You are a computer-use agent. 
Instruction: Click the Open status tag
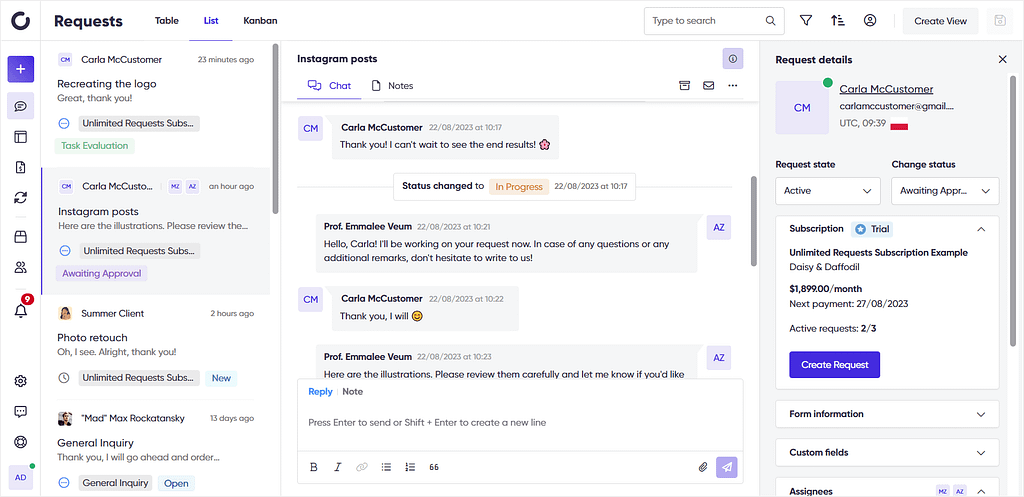pyautogui.click(x=176, y=483)
